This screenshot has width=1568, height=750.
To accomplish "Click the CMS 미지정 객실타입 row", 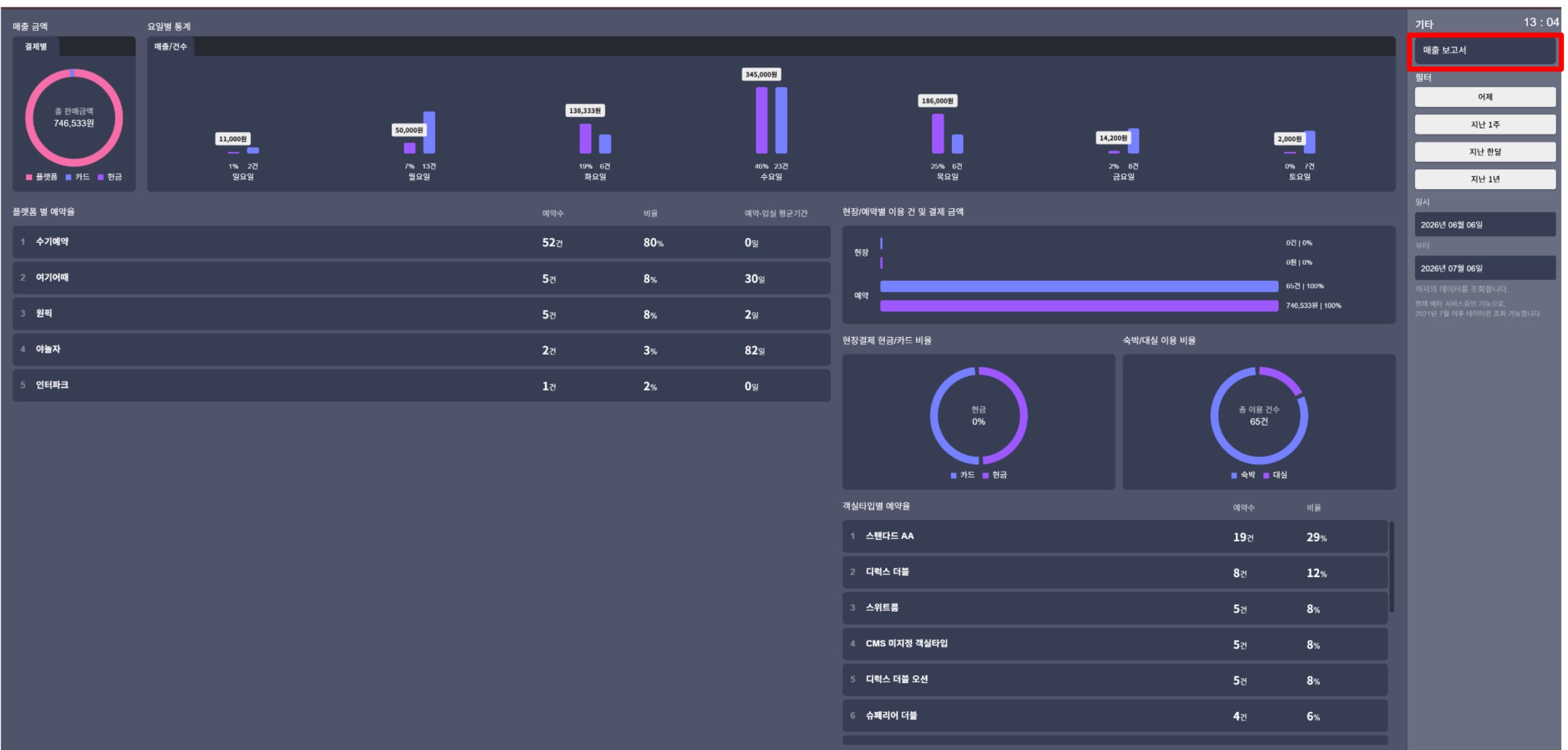I will [x=1115, y=644].
